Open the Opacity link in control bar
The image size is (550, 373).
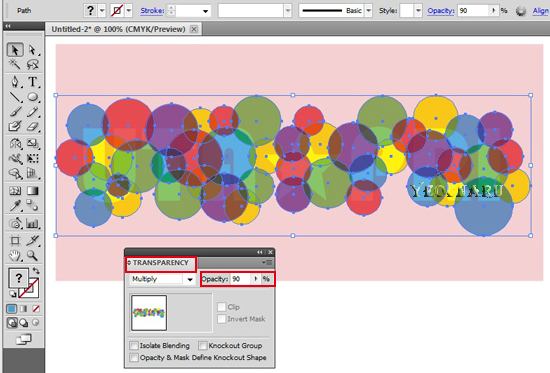click(x=441, y=11)
